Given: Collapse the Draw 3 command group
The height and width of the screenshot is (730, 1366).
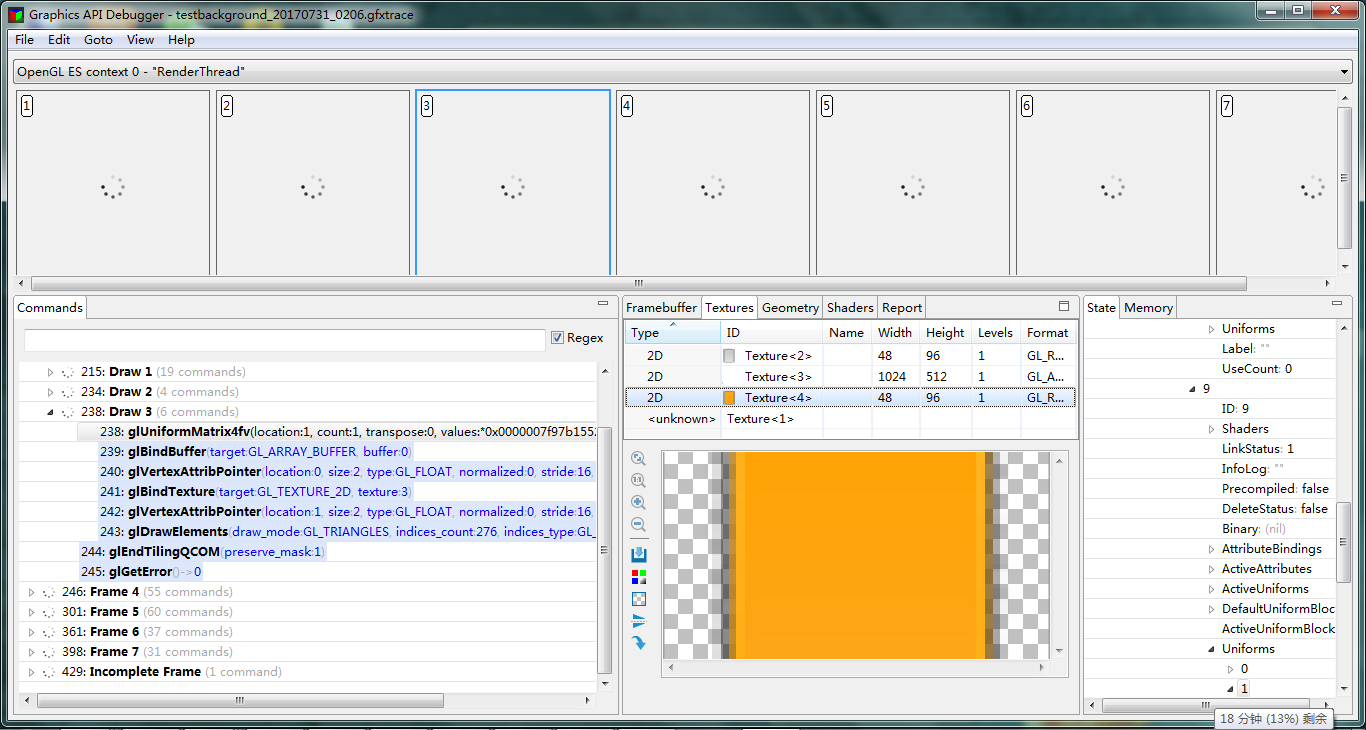Looking at the screenshot, I should pyautogui.click(x=48, y=411).
